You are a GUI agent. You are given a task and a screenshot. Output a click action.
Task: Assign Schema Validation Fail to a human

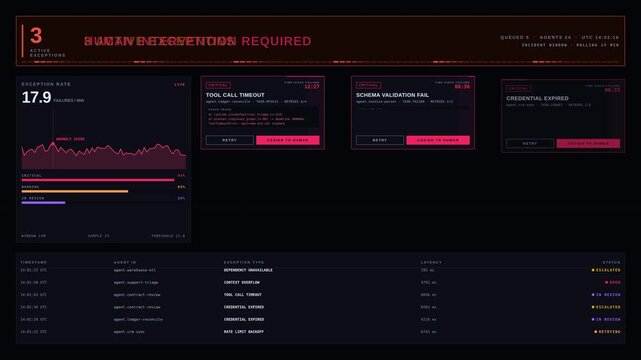[x=438, y=140]
